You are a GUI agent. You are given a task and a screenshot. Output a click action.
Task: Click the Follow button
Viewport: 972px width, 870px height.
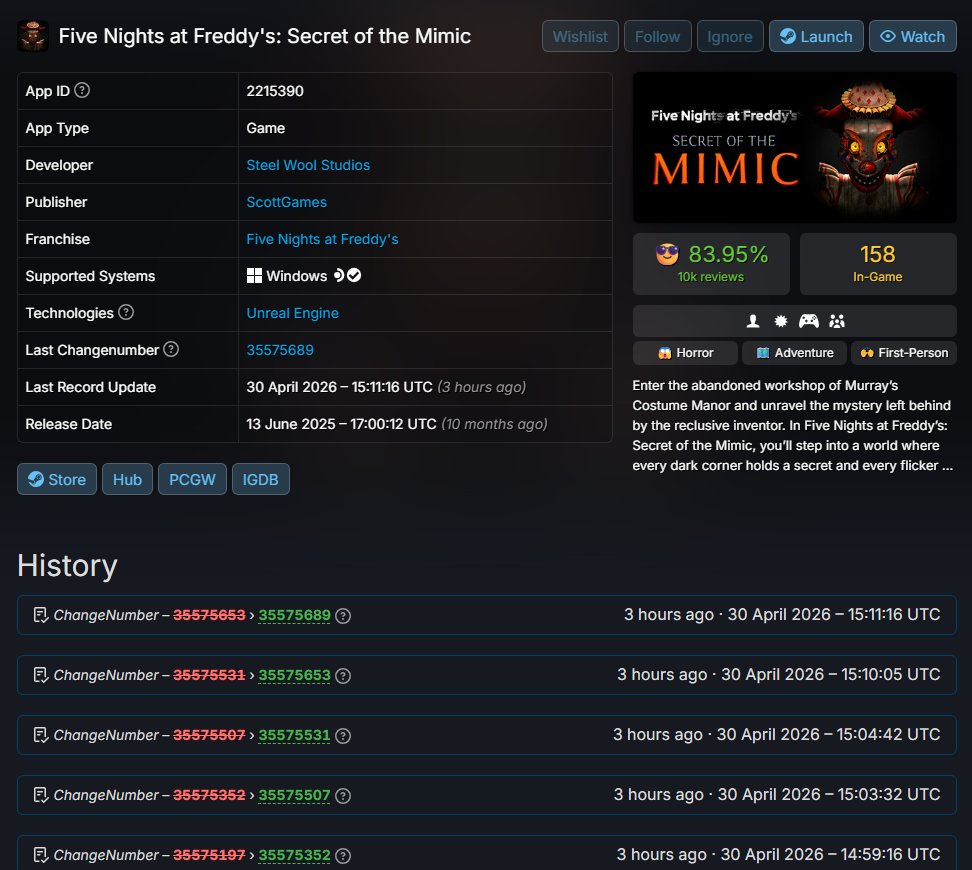click(658, 37)
